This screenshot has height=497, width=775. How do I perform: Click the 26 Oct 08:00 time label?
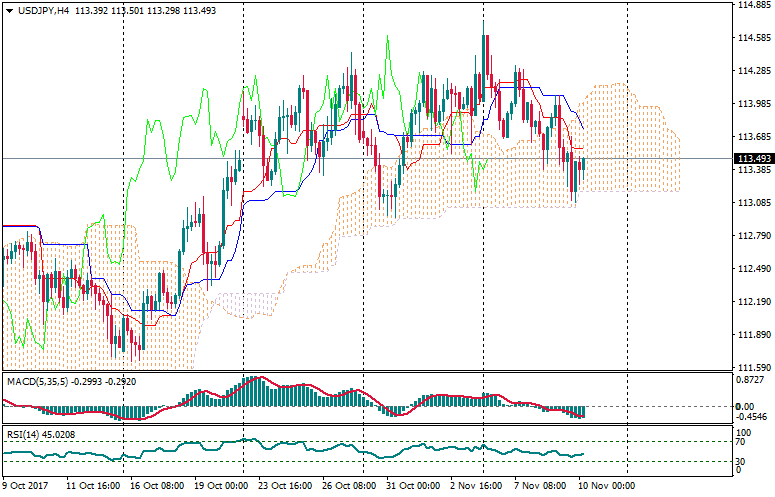coord(349,485)
